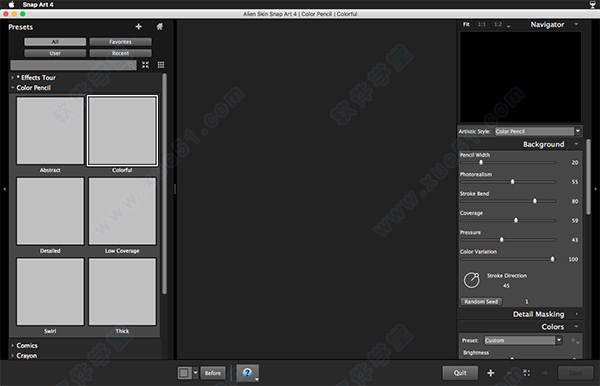Click the Colors preset options icon
The image size is (600, 386).
575,340
